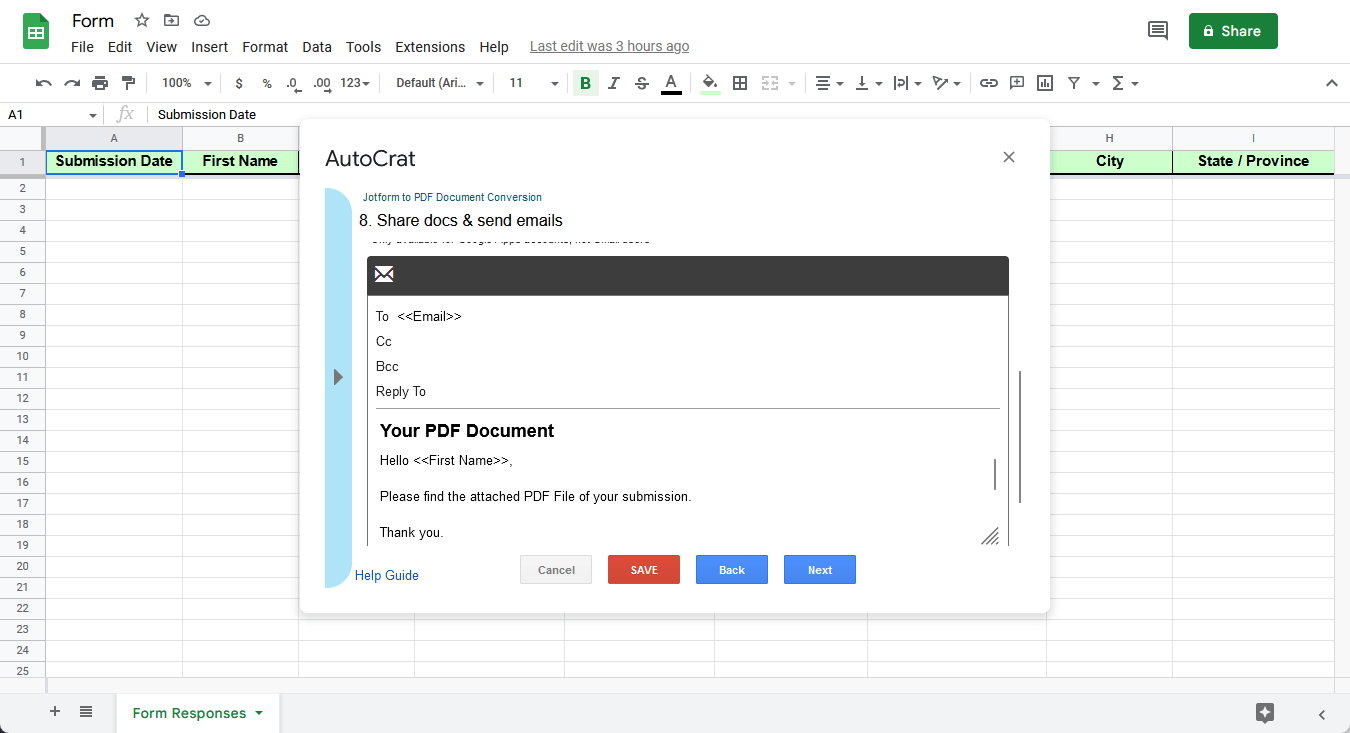Click Next in the AutoCrat wizard
This screenshot has width=1350, height=733.
click(820, 570)
